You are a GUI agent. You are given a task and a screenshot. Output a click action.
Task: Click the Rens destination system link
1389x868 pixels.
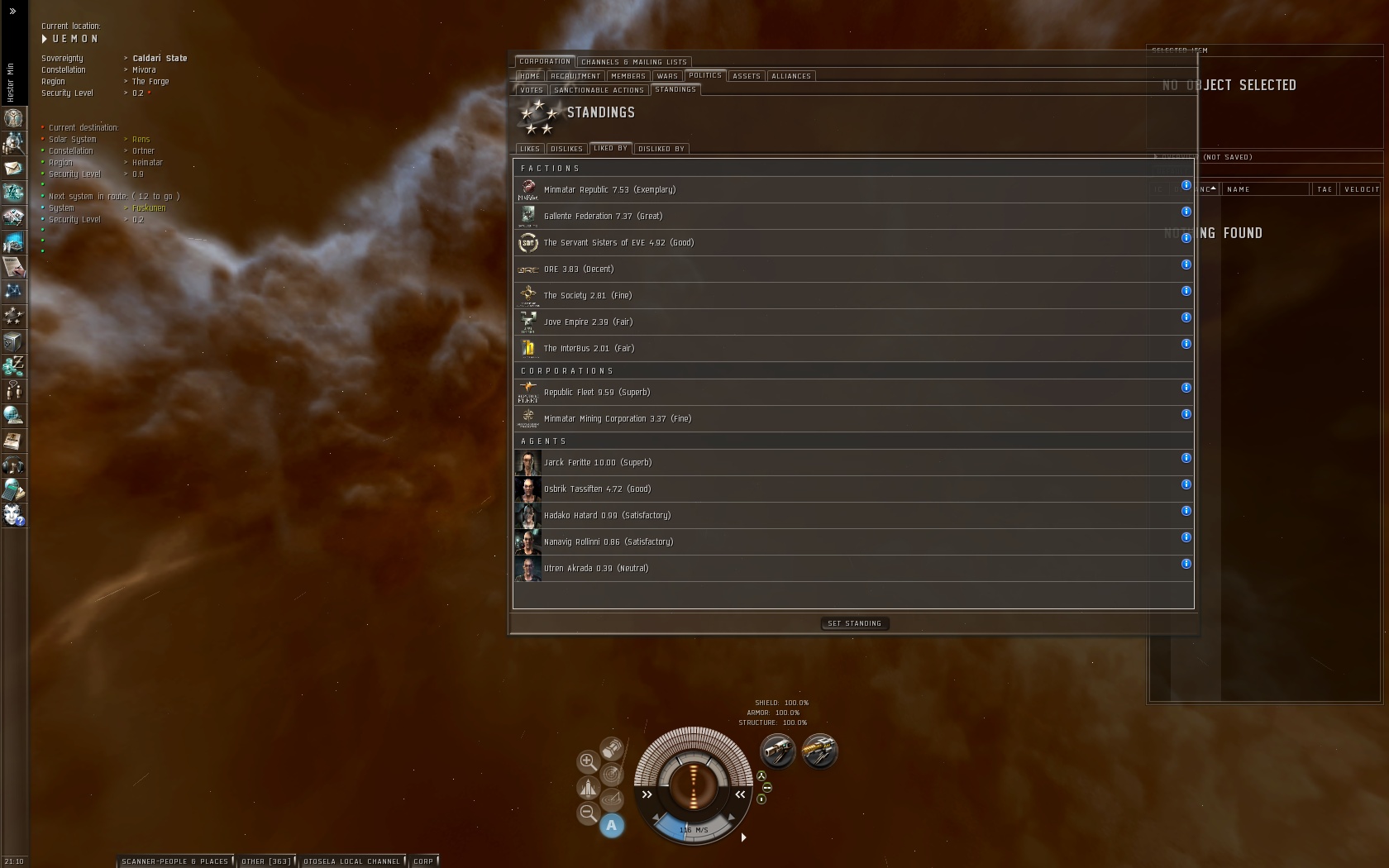(141, 140)
